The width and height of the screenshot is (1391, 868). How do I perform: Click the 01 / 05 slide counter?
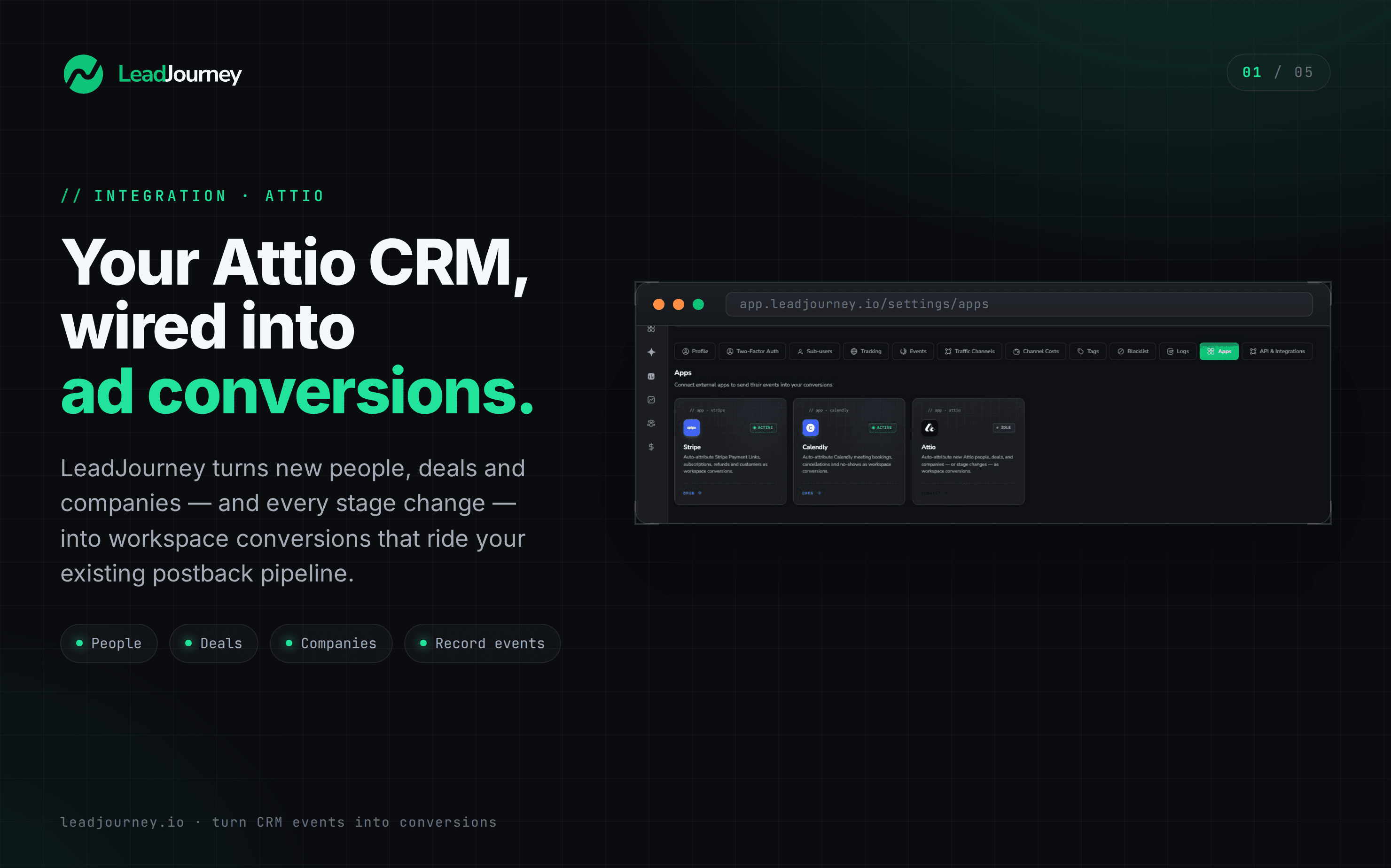click(1278, 72)
